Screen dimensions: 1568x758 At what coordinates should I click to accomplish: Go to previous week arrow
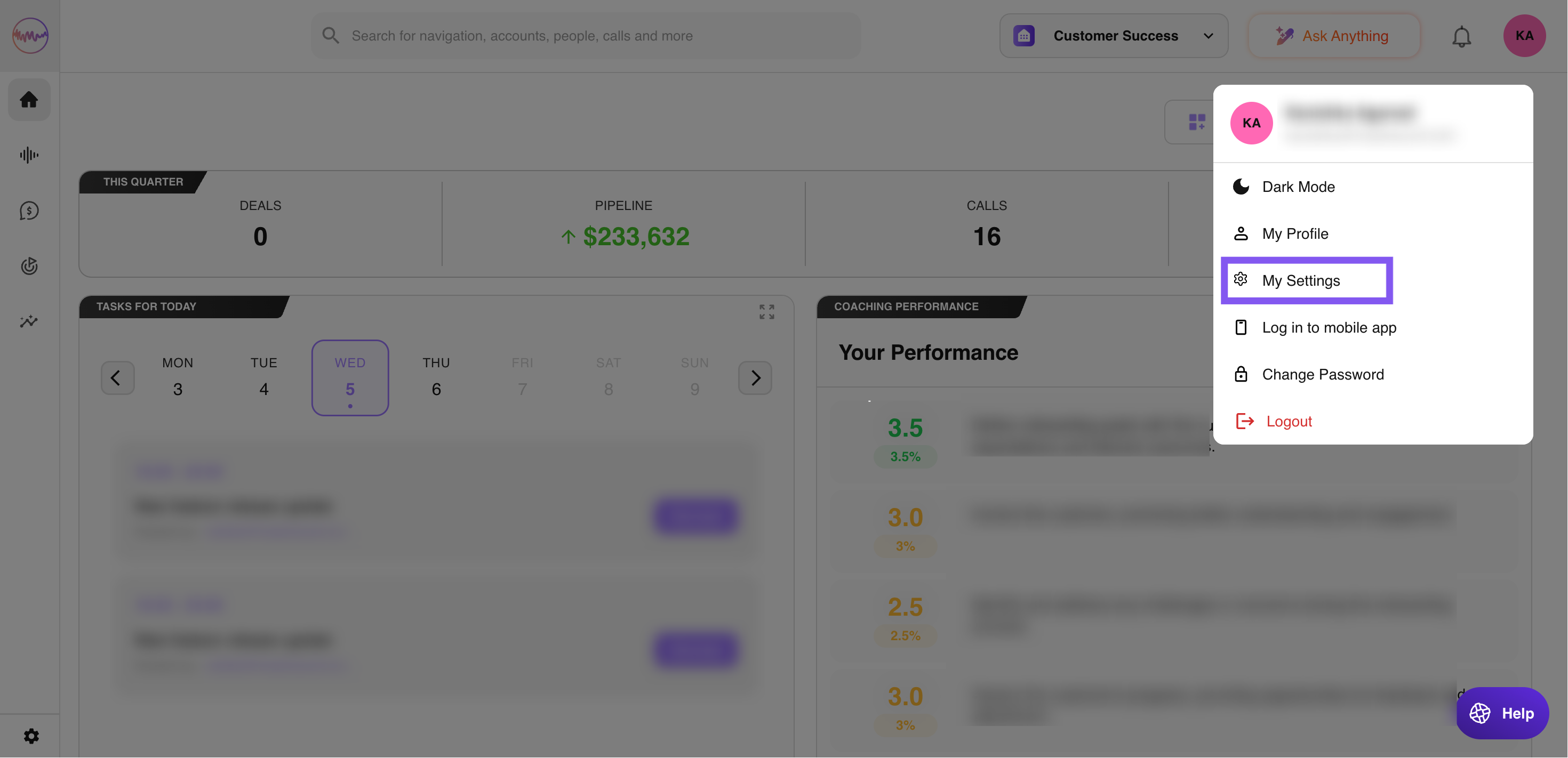[x=117, y=378]
